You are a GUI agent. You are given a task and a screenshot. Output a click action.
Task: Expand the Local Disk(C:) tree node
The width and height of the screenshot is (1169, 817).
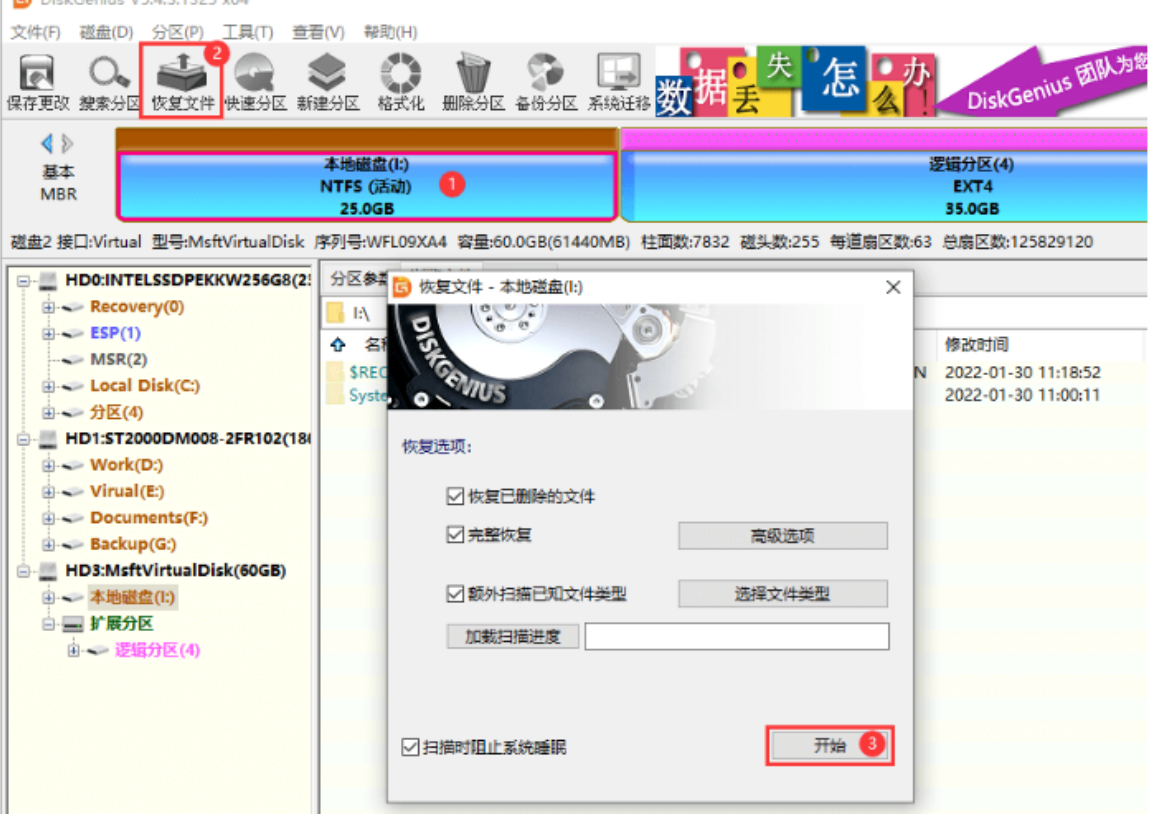click(48, 386)
